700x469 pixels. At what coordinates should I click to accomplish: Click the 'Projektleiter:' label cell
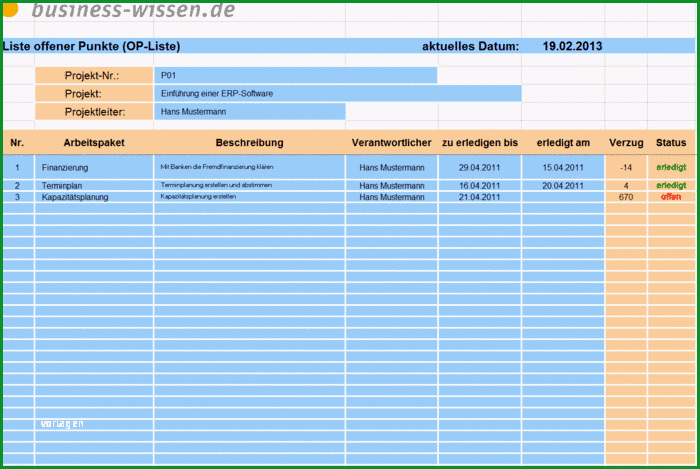tap(94, 112)
